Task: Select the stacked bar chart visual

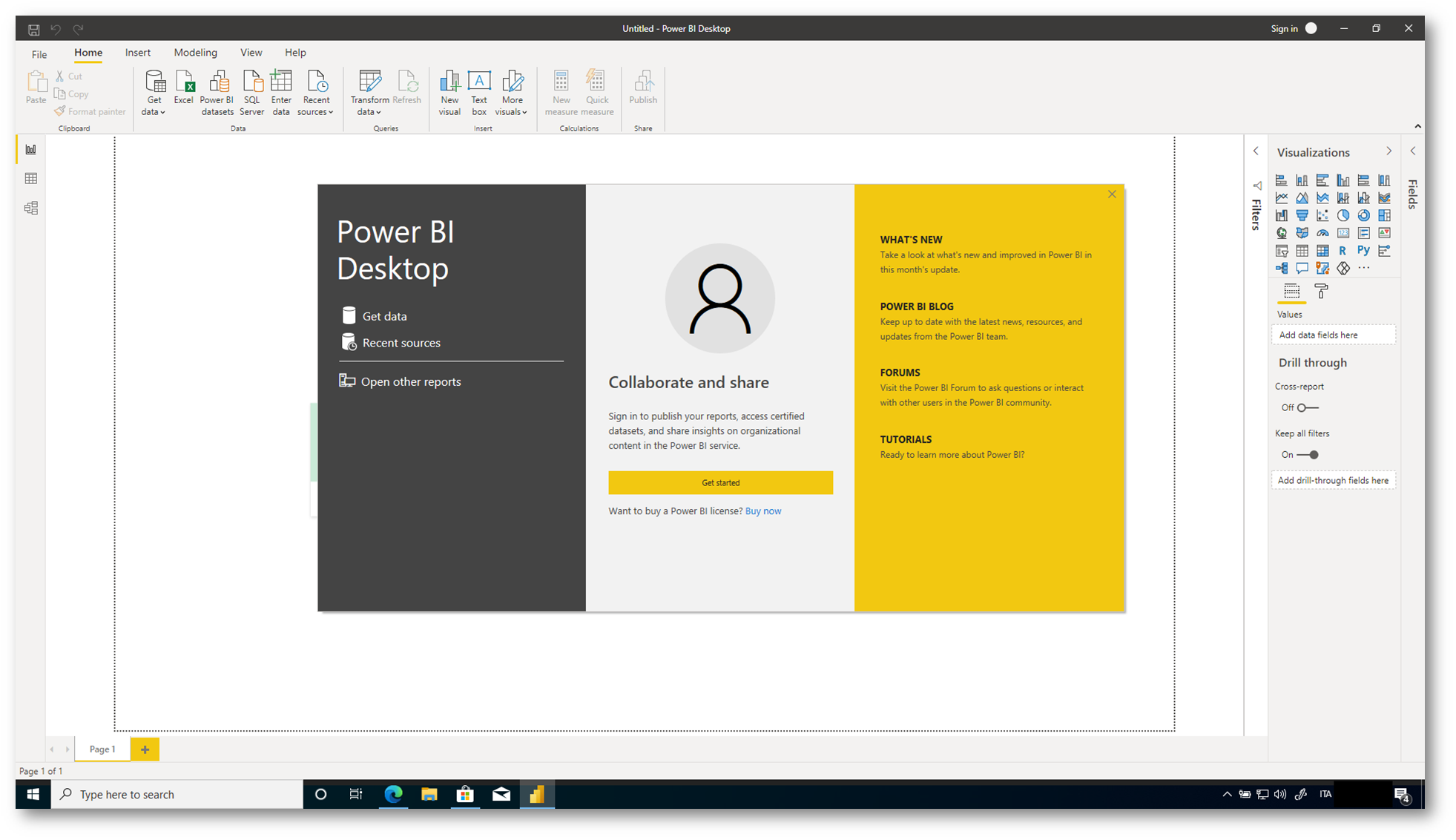Action: (1281, 180)
